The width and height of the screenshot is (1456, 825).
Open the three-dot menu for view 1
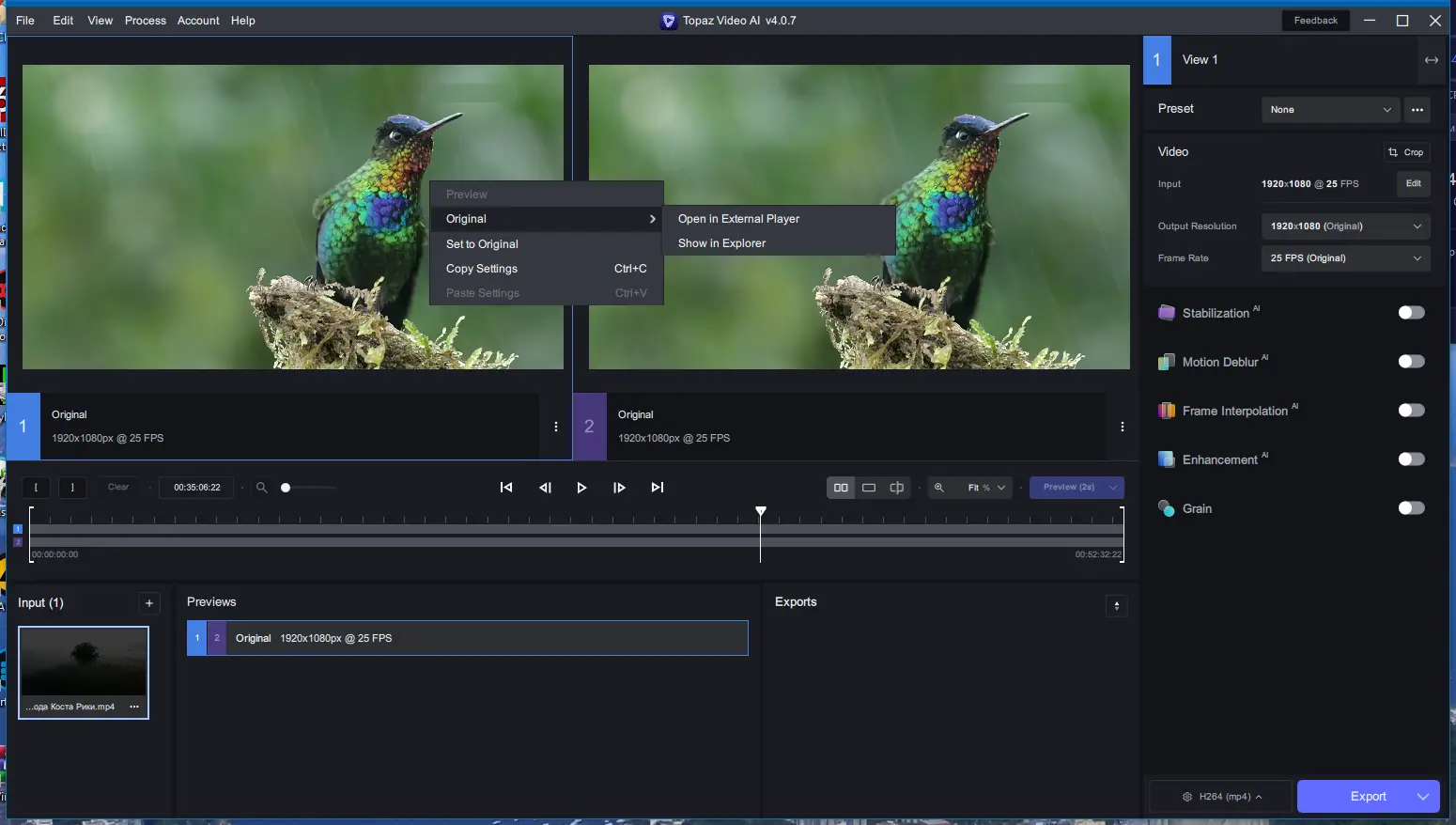click(x=556, y=427)
